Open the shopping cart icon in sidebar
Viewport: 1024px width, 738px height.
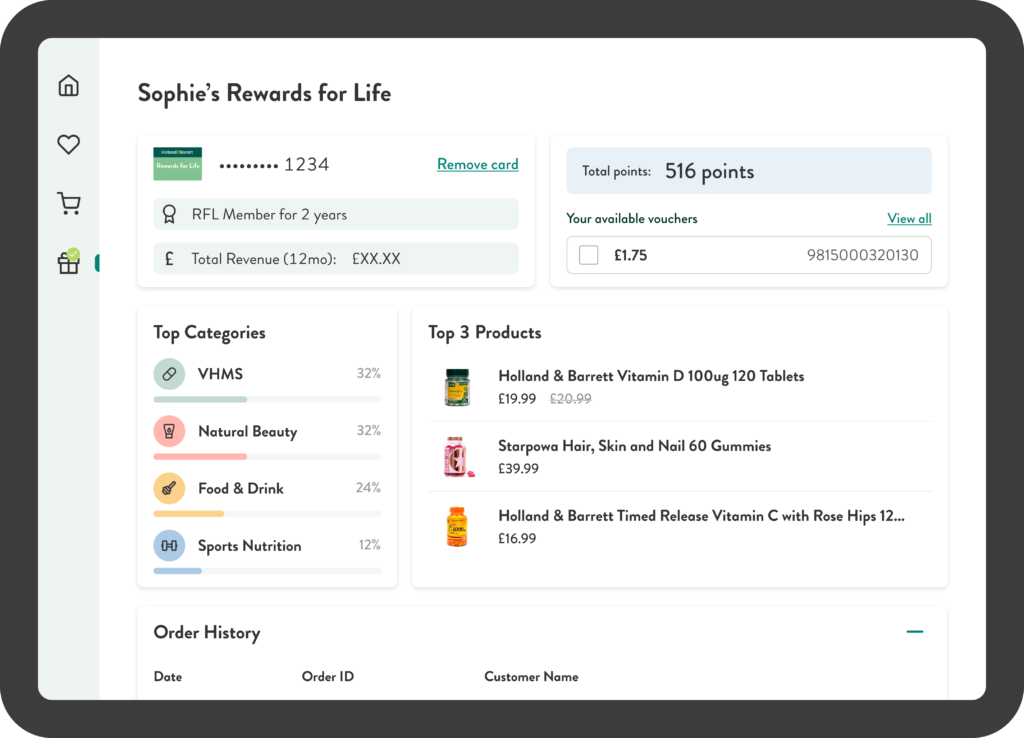tap(69, 203)
